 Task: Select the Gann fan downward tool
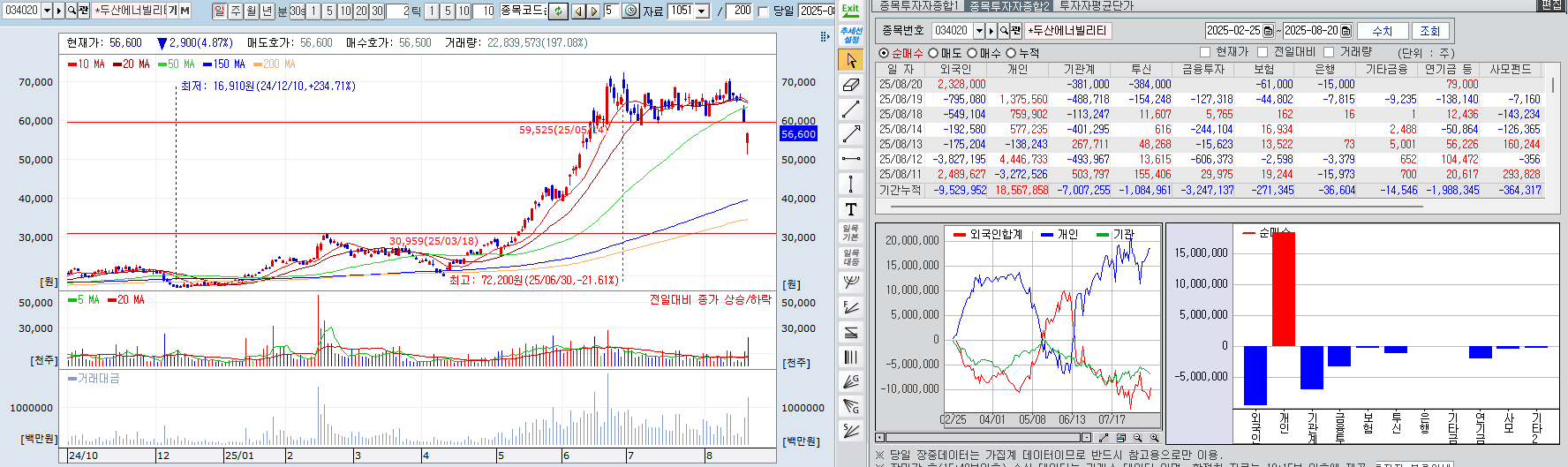[x=850, y=406]
